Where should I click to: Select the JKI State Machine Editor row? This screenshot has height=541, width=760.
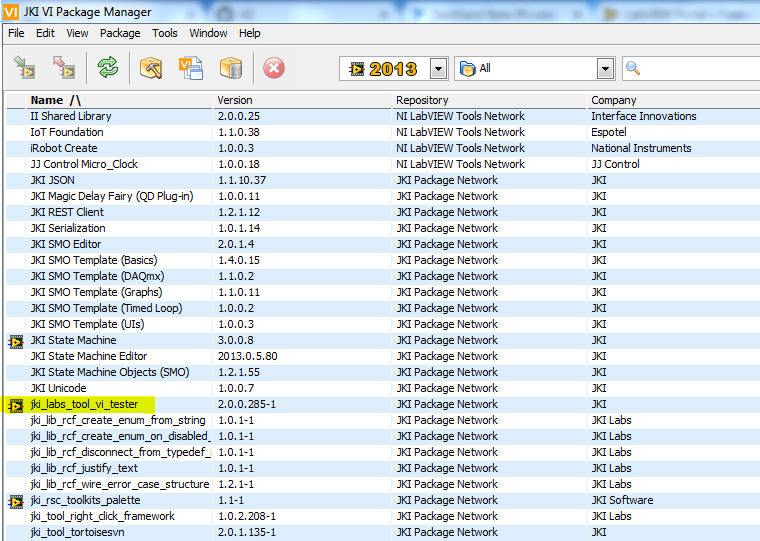click(x=382, y=356)
